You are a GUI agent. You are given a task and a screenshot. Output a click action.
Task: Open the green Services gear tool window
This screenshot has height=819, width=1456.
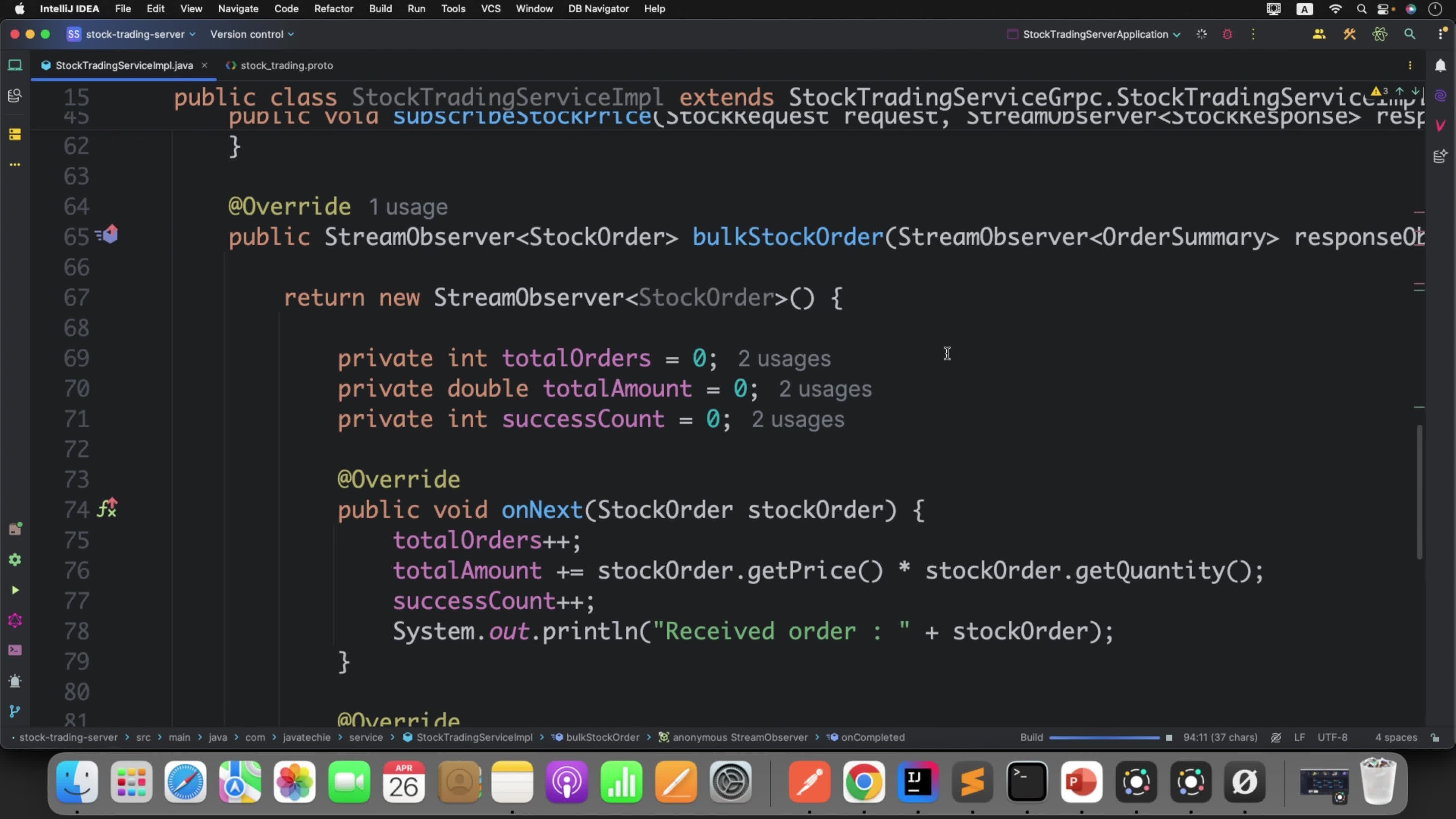click(15, 560)
